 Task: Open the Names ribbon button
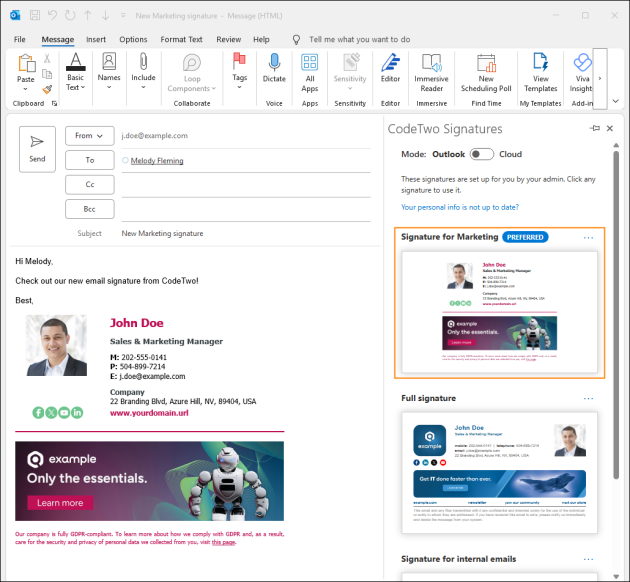pos(109,71)
